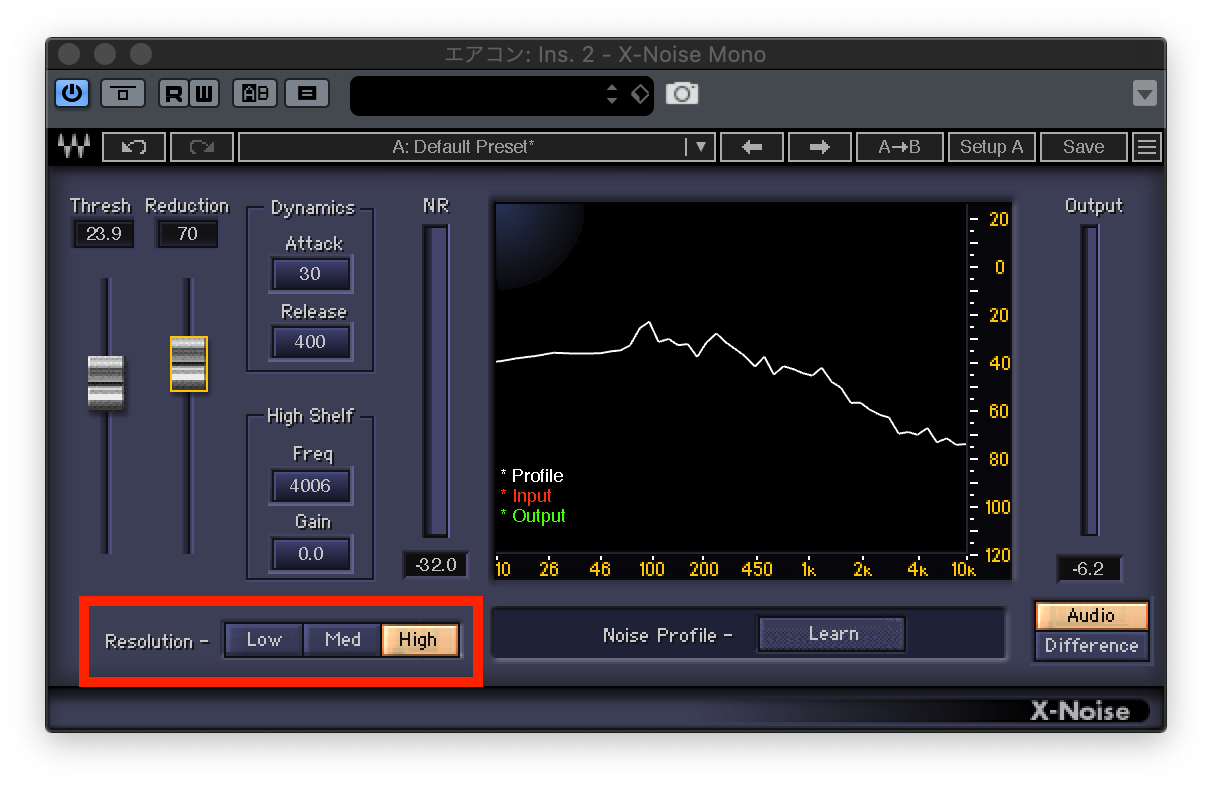Toggle the plugin power icon
1212x786 pixels.
click(x=70, y=93)
